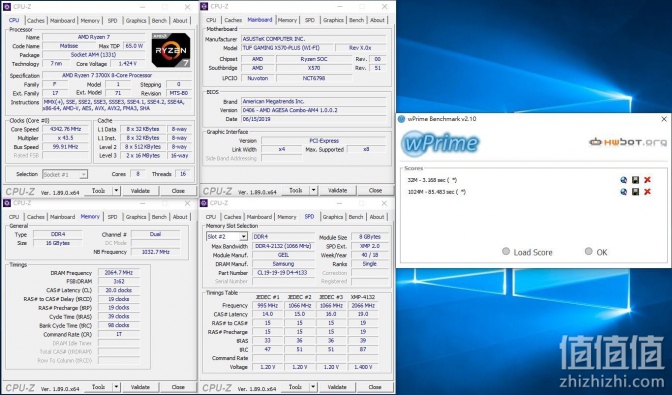The width and height of the screenshot is (672, 395).
Task: Click Validate button in Mainboard window
Action: (x=337, y=190)
